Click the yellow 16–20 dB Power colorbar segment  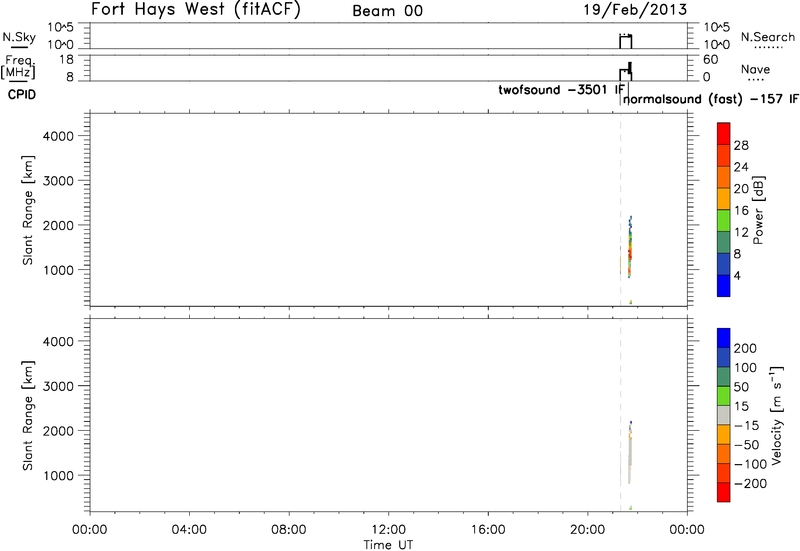tap(723, 199)
